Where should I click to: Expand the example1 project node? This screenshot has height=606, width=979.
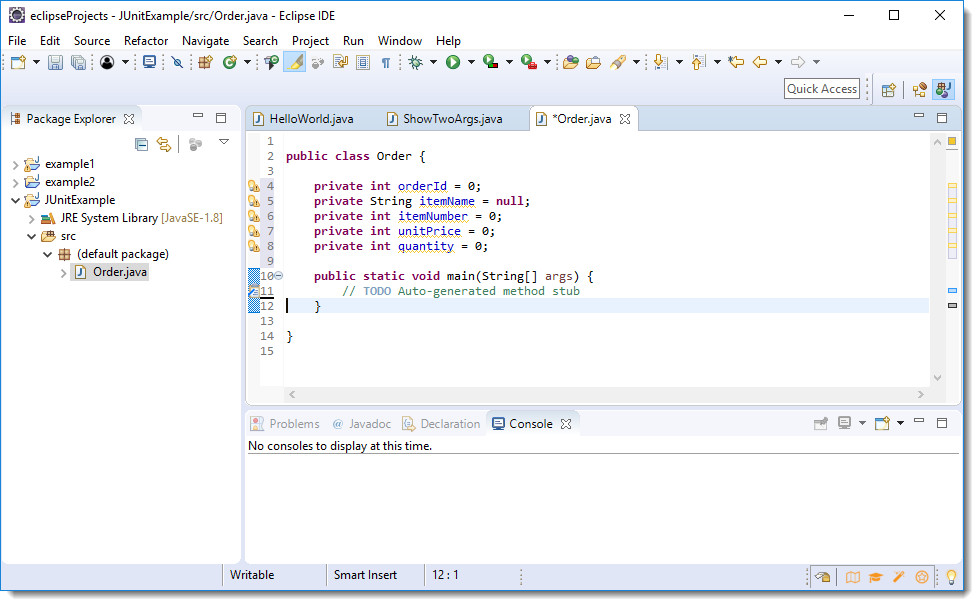pos(16,165)
